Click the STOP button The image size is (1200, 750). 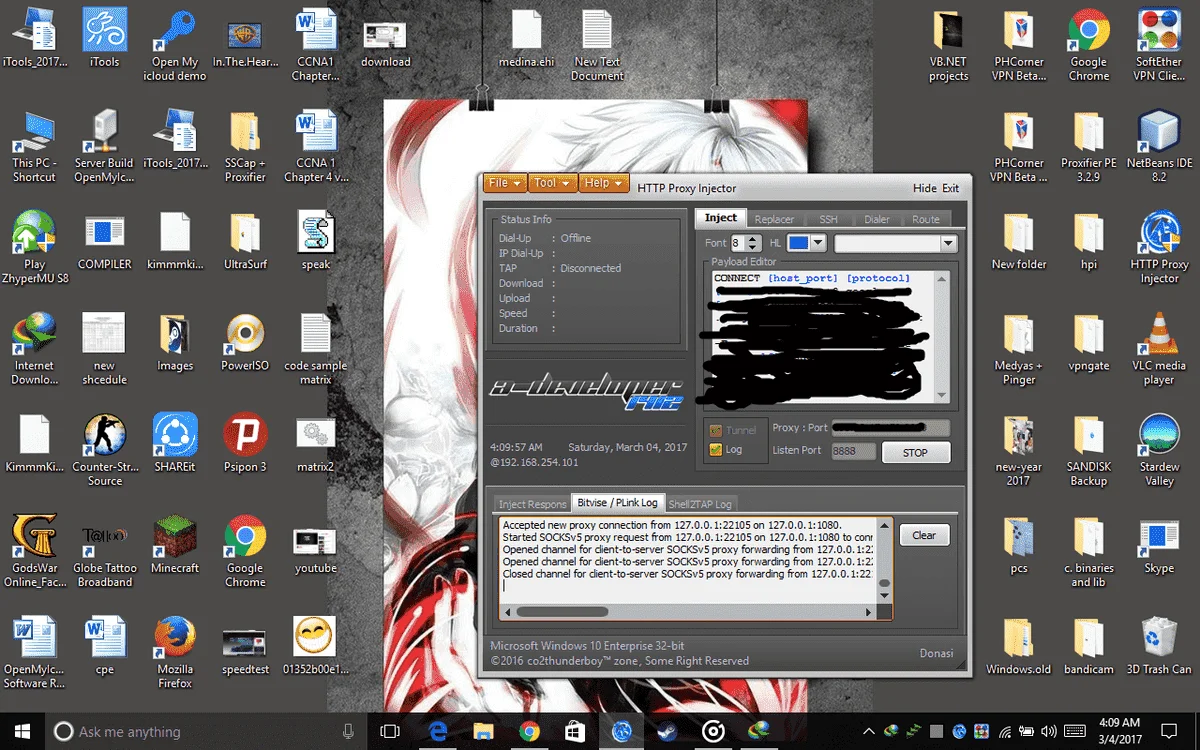pyautogui.click(x=915, y=452)
